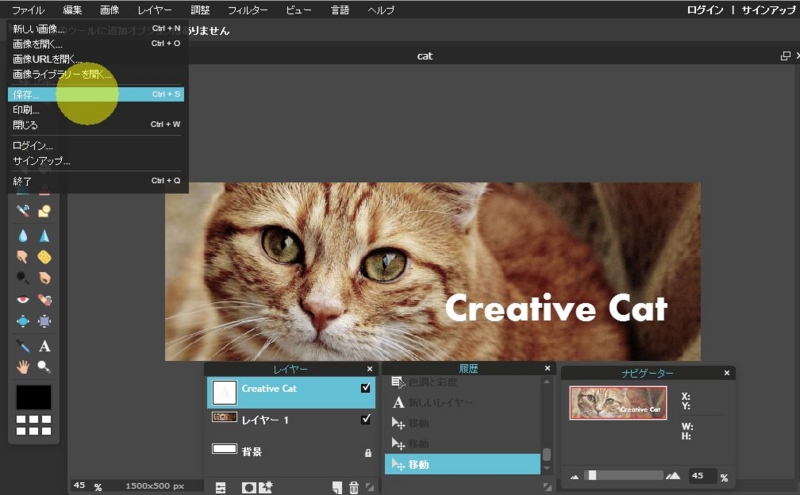This screenshot has height=495, width=800.
Task: Open the レイヤー menu
Action: click(155, 10)
